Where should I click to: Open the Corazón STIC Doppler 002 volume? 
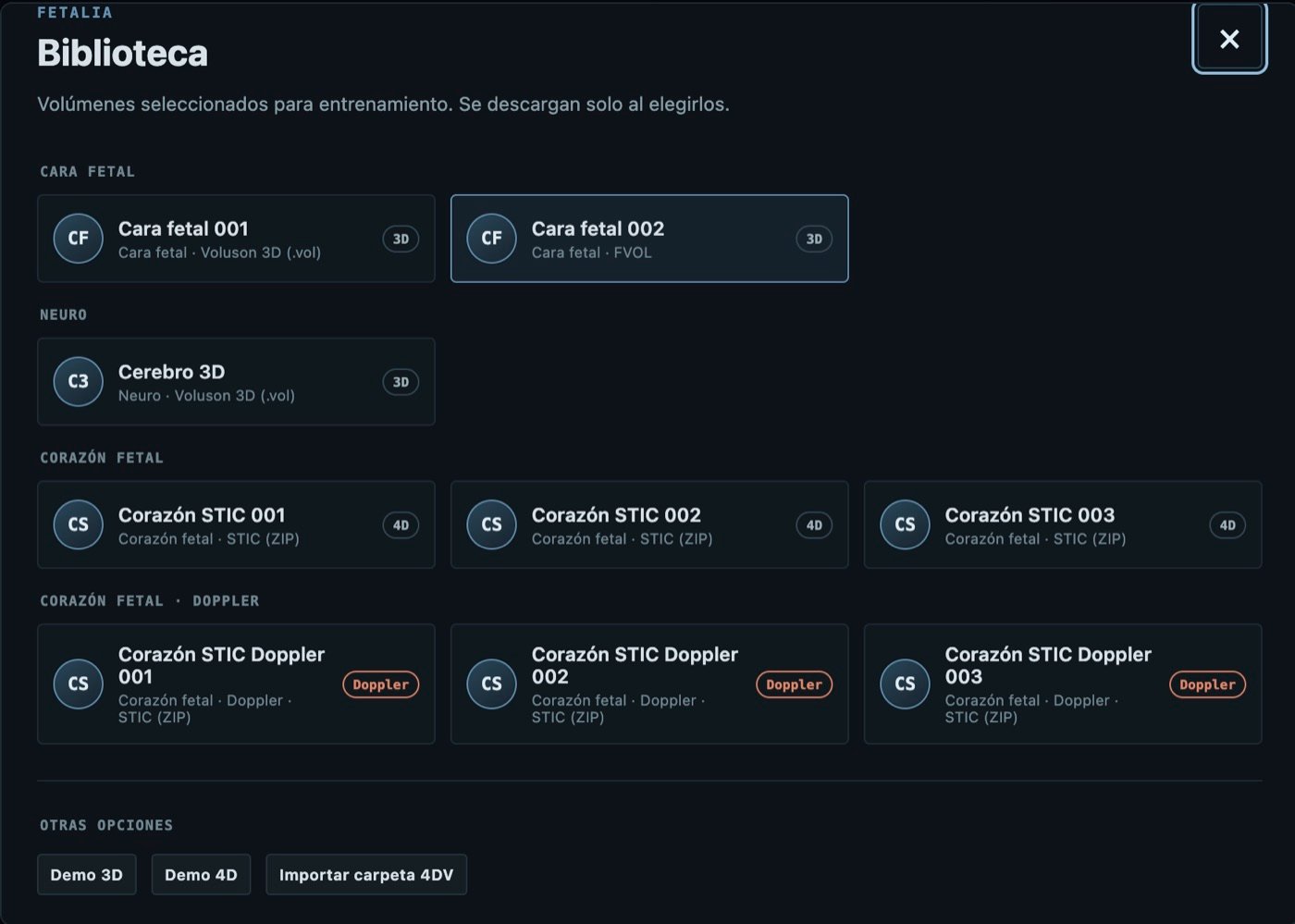[x=649, y=684]
